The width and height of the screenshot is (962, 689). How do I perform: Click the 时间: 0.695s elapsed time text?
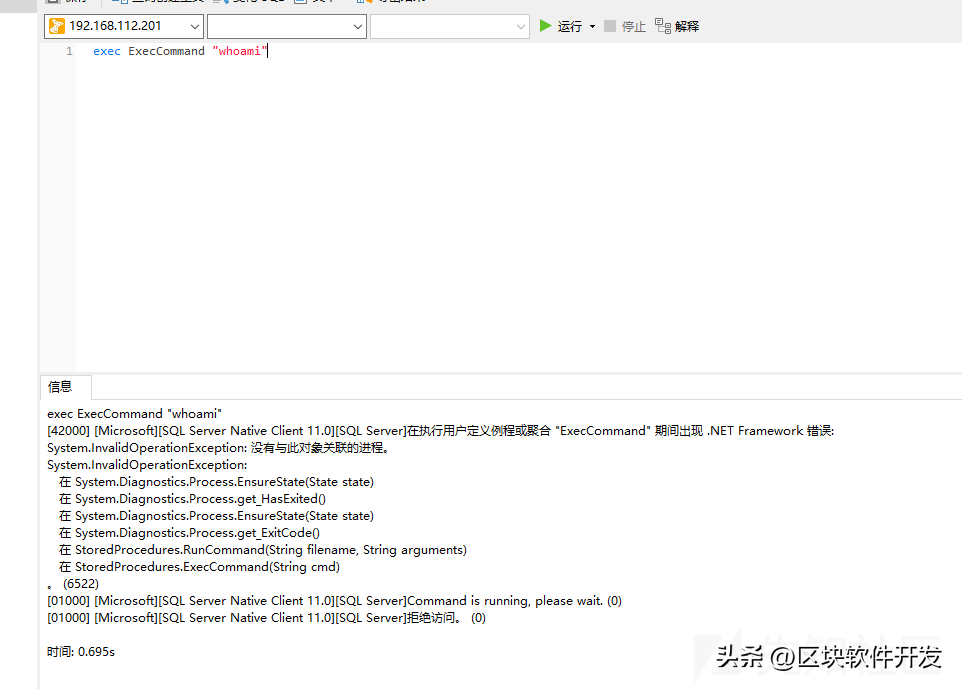pos(81,652)
